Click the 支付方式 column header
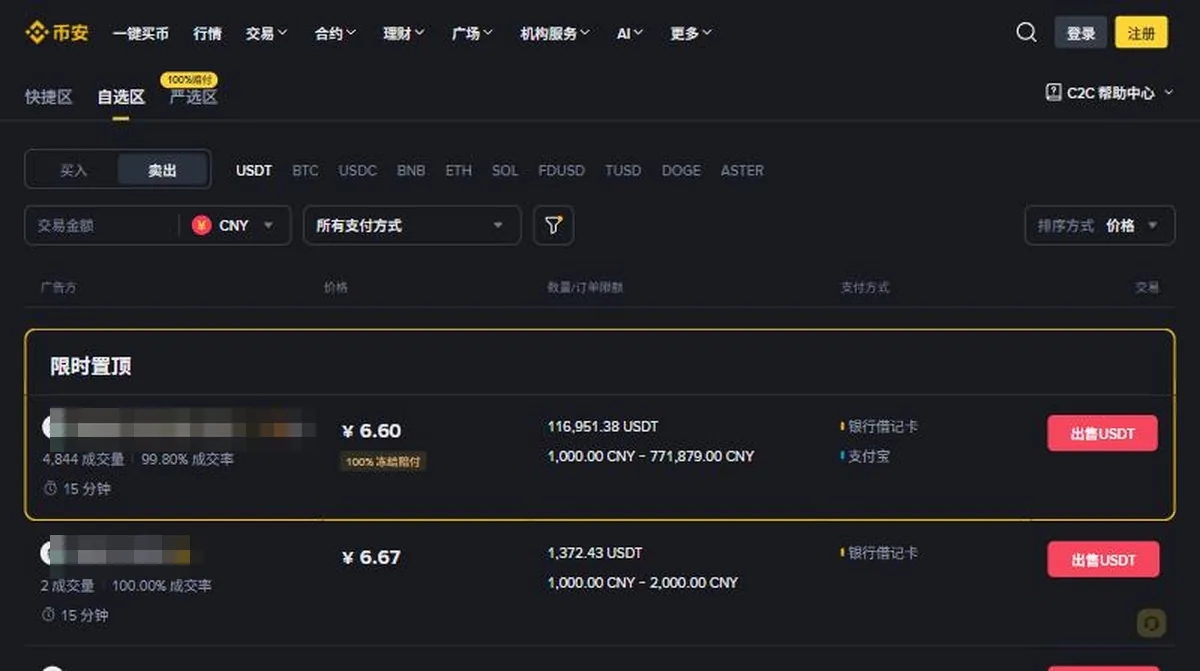This screenshot has width=1200, height=671. coord(865,287)
